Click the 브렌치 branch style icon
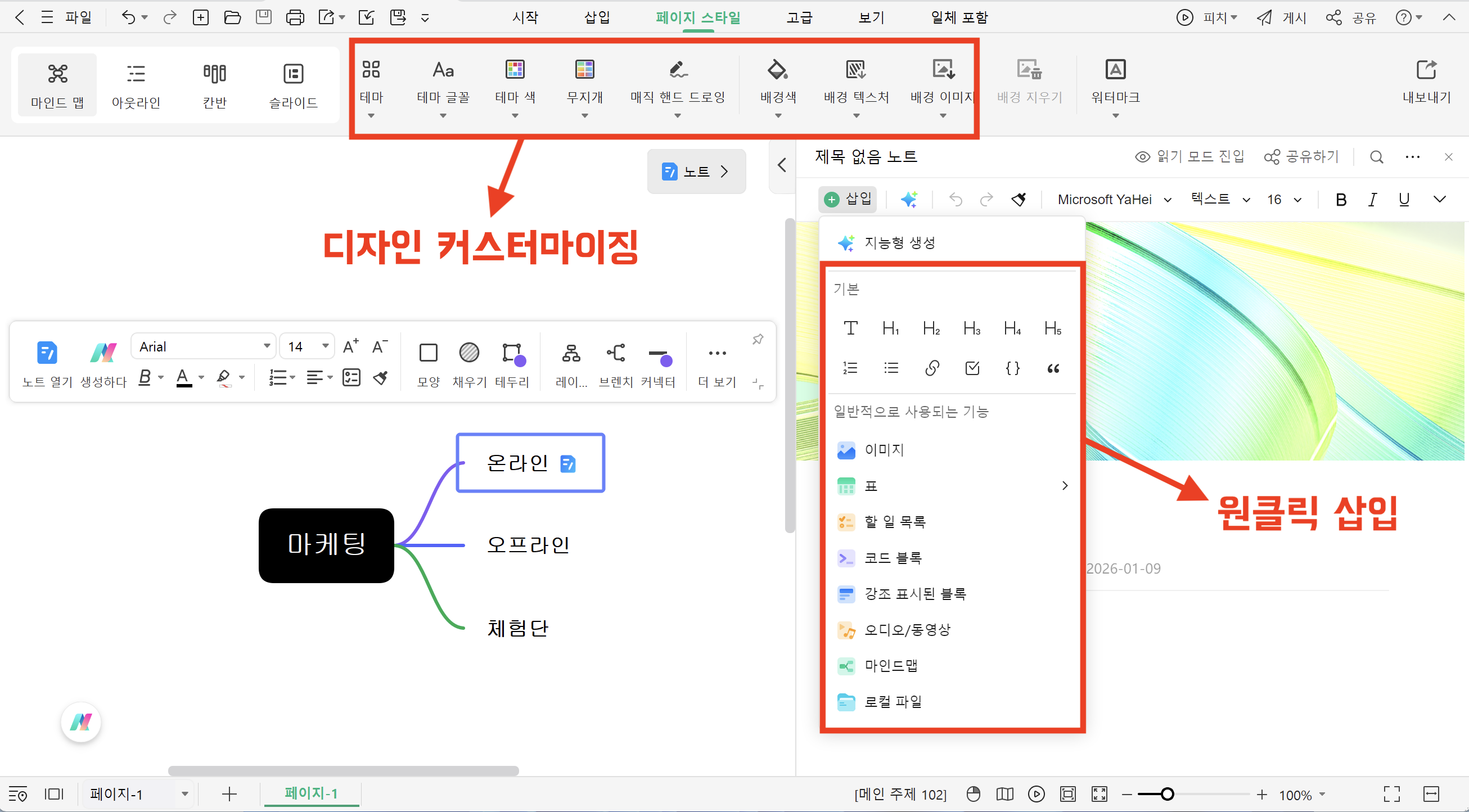This screenshot has height=812, width=1469. point(615,353)
